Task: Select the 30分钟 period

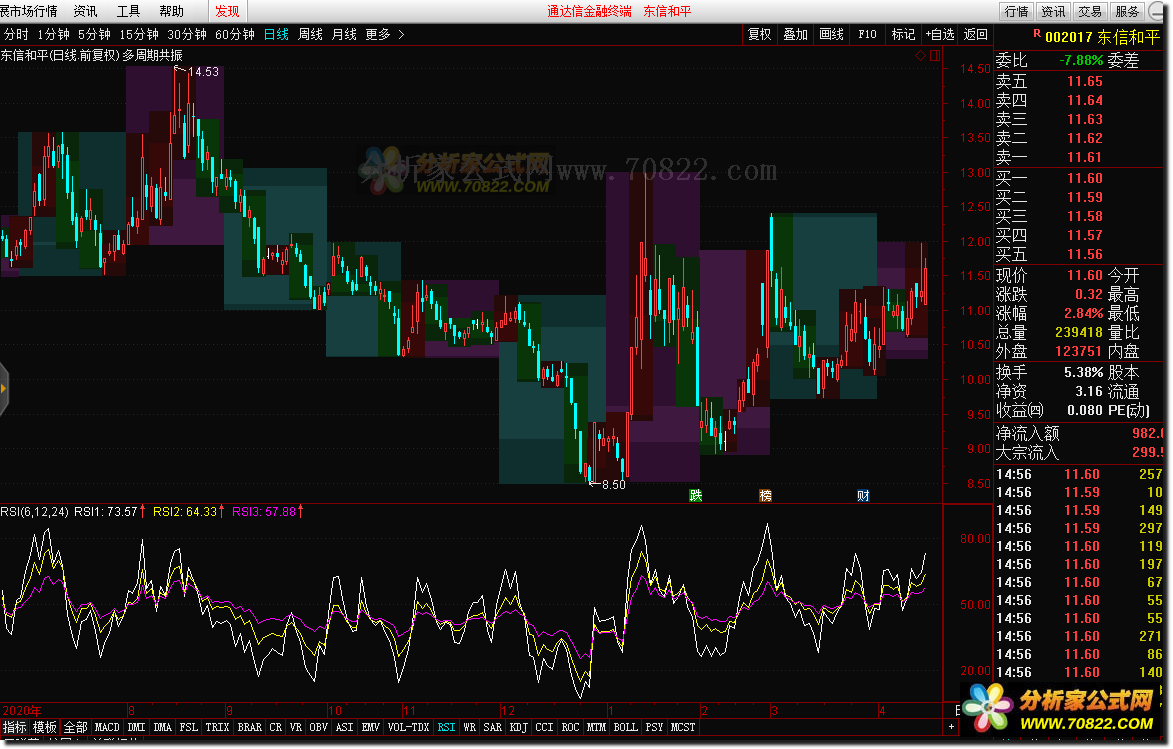Action: point(187,34)
